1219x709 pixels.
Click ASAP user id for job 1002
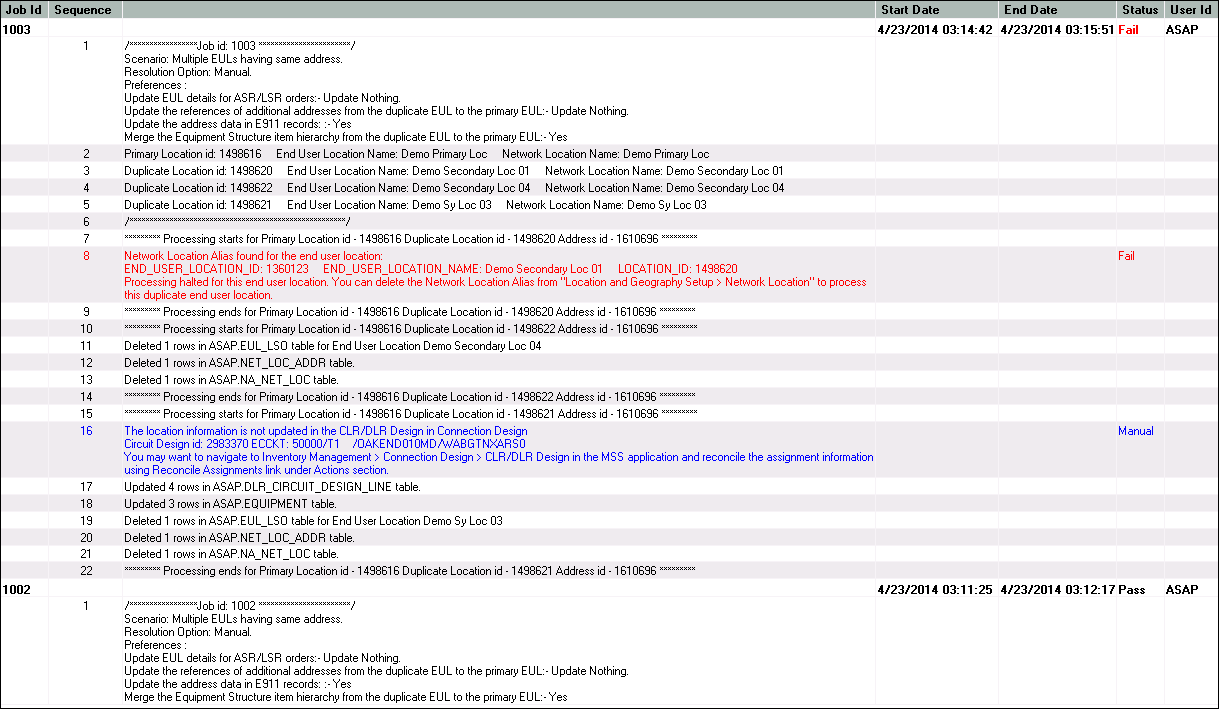1182,590
